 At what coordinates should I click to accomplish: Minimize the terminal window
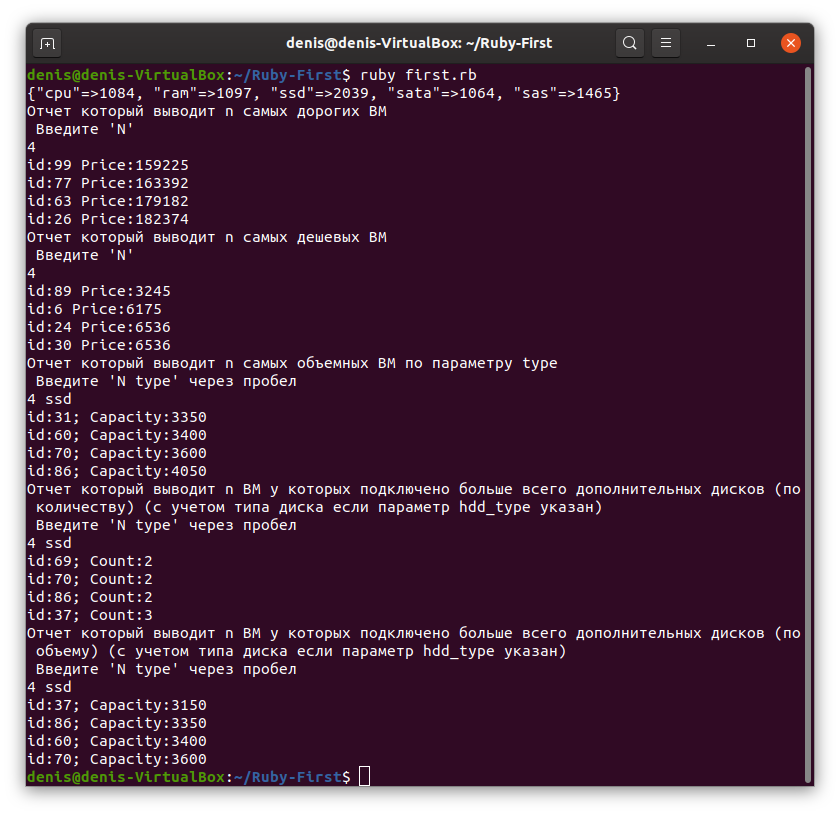point(711,43)
